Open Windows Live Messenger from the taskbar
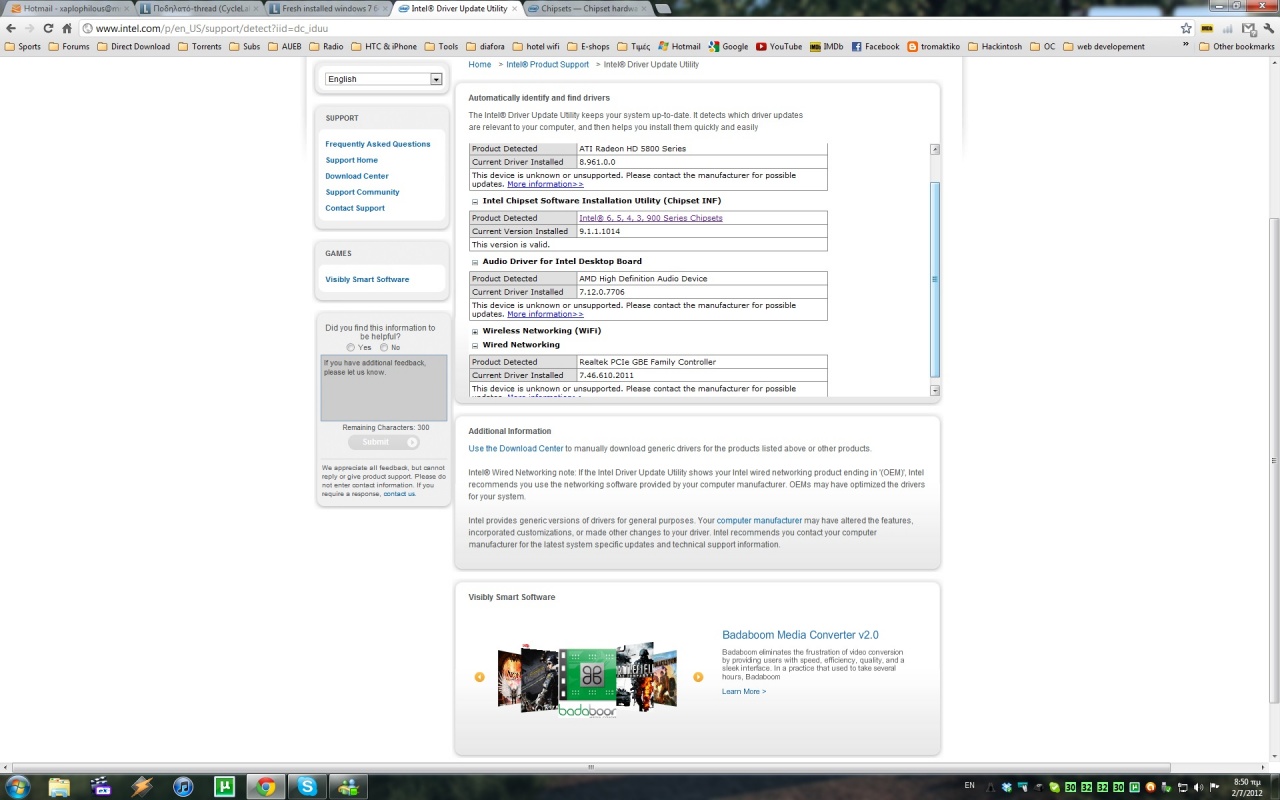Viewport: 1280px width, 800px height. [348, 786]
